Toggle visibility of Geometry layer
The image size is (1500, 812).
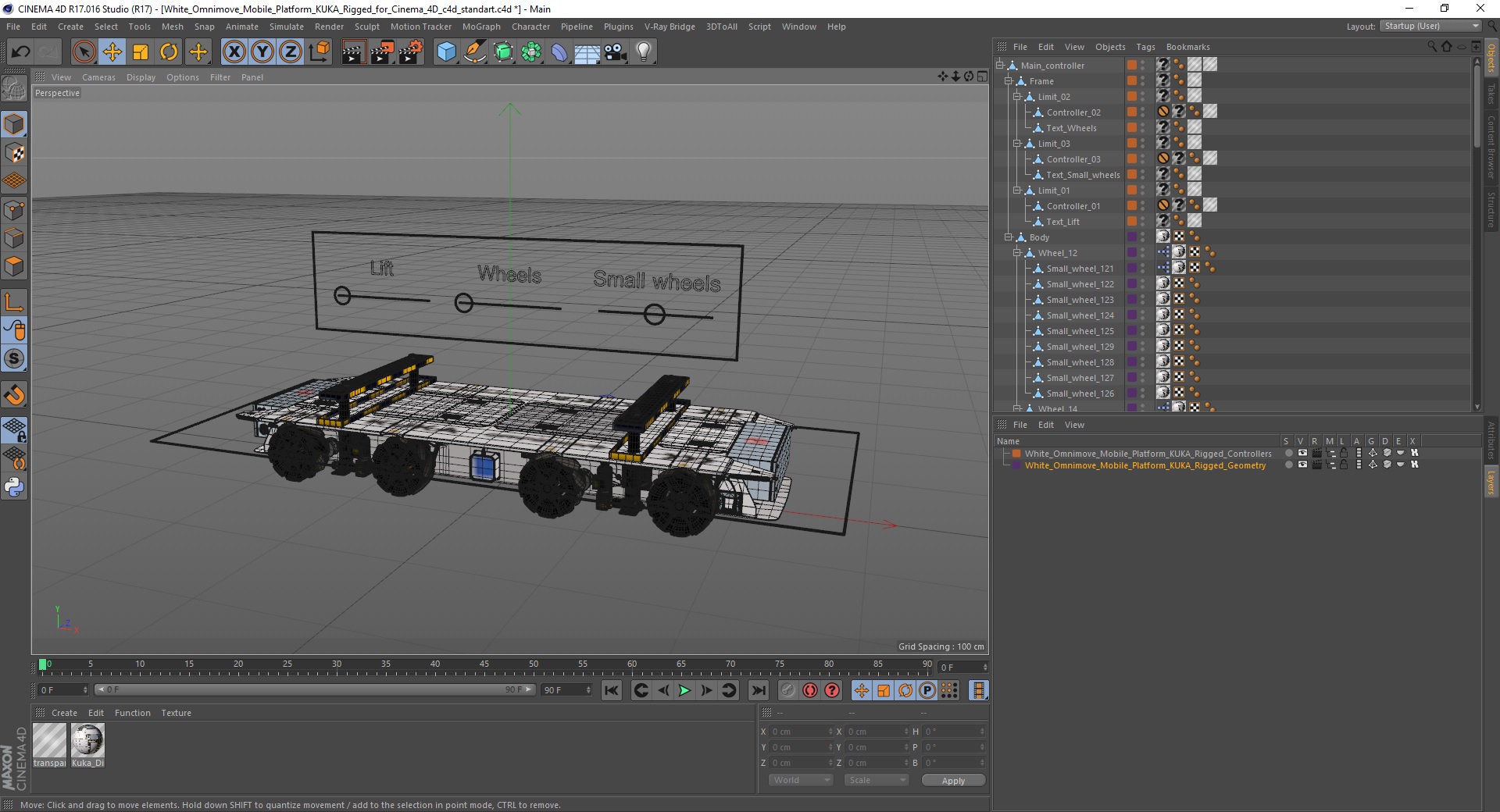[x=1302, y=465]
